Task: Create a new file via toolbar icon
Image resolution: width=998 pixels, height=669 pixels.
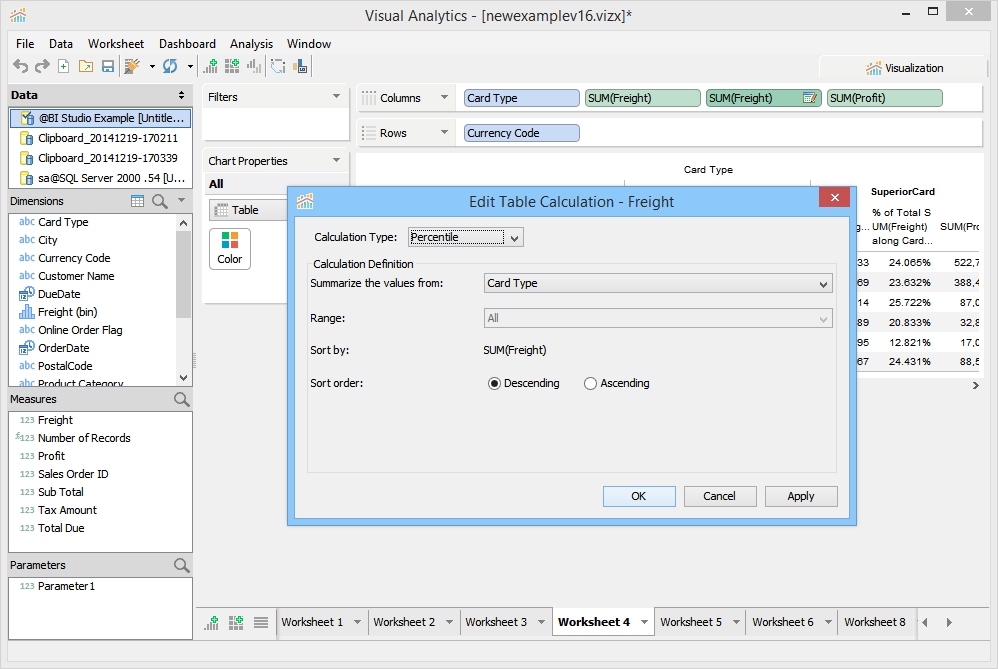Action: 64,66
